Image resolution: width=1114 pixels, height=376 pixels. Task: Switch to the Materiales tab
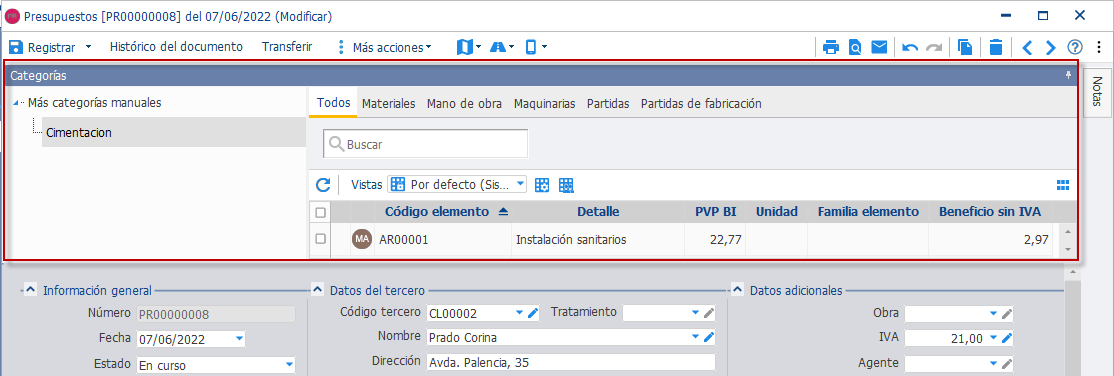[x=389, y=104]
